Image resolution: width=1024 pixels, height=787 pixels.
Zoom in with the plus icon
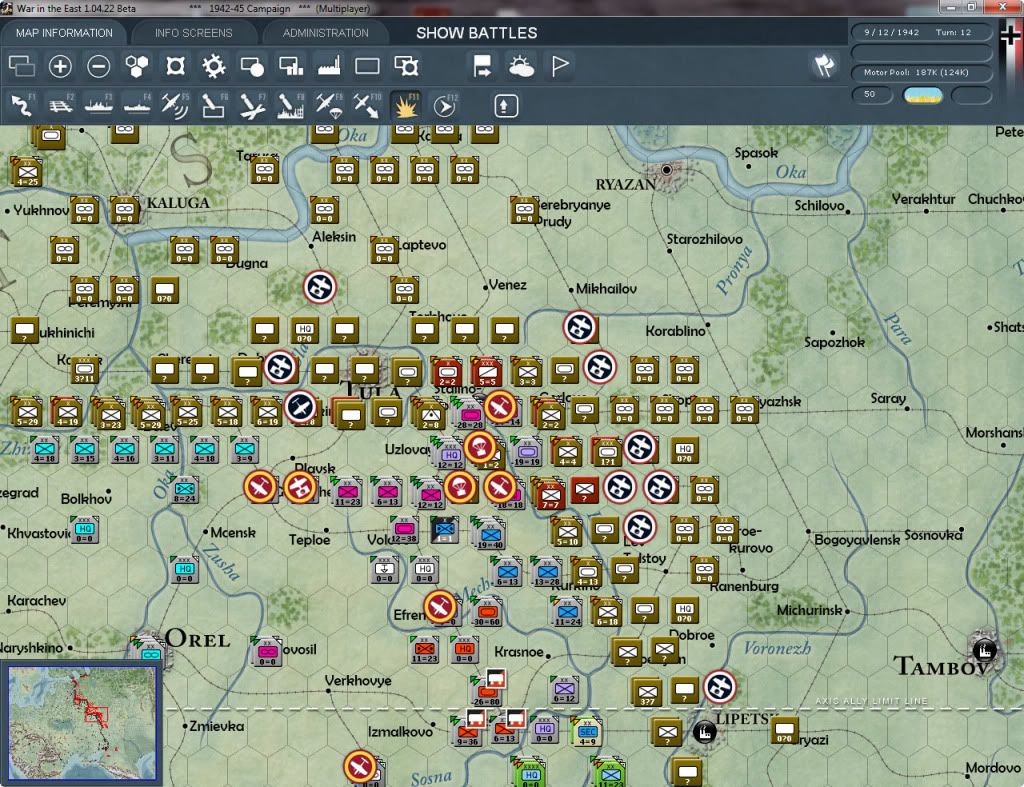pos(60,66)
